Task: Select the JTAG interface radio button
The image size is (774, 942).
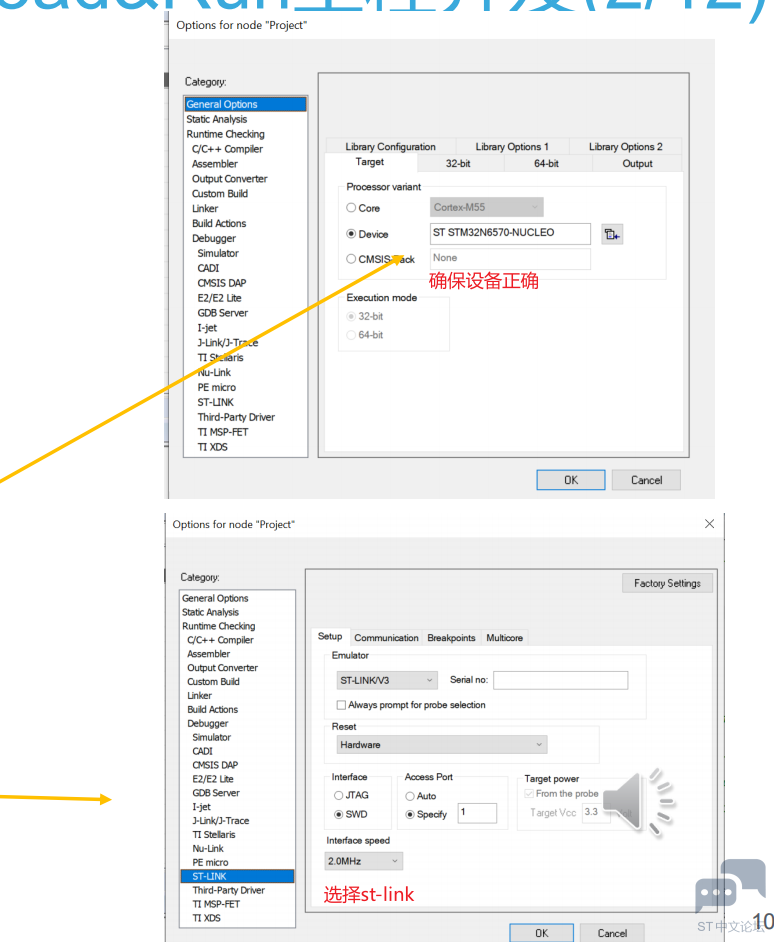Action: (x=339, y=796)
